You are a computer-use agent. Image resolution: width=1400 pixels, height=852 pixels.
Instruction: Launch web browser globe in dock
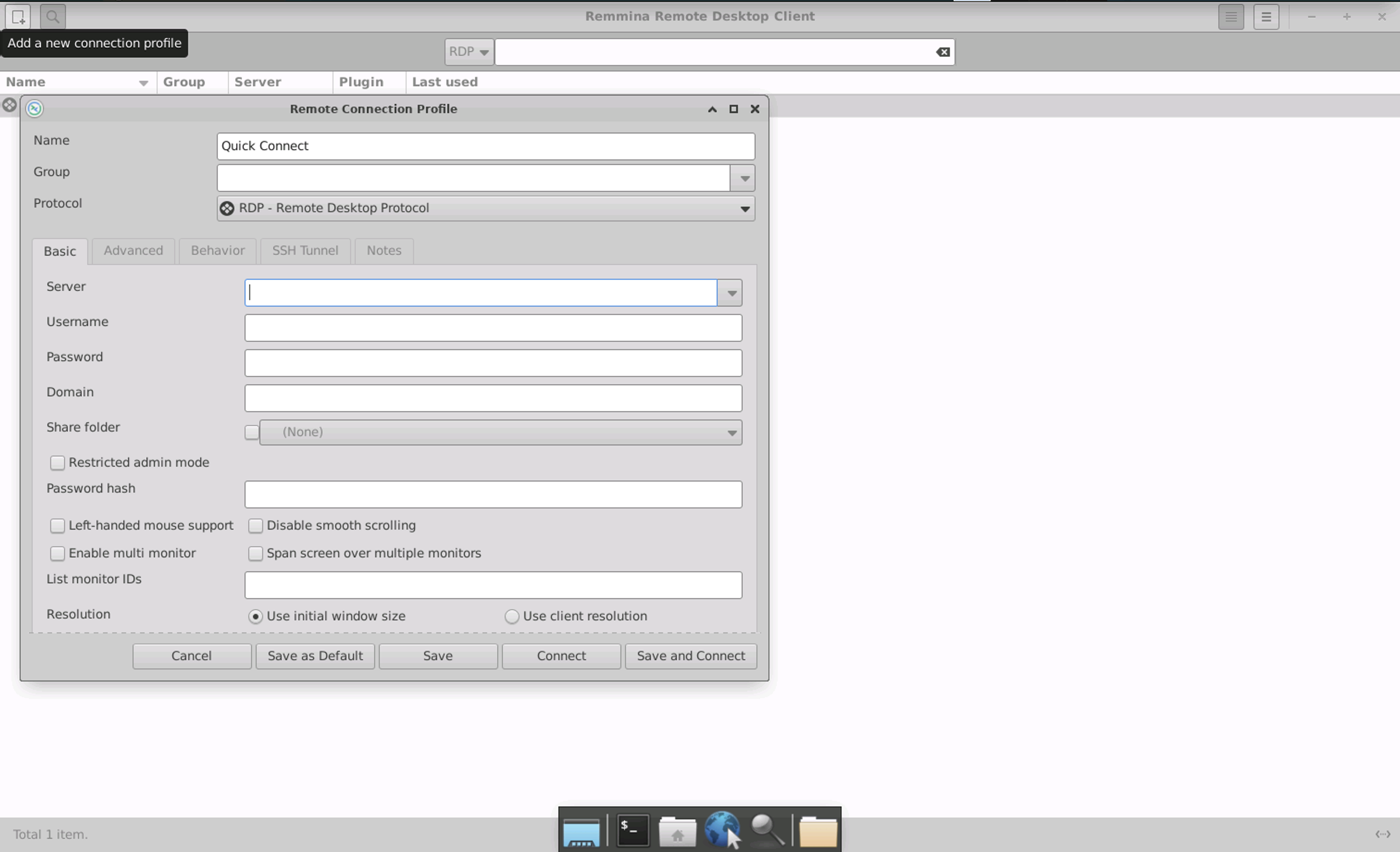pos(722,829)
